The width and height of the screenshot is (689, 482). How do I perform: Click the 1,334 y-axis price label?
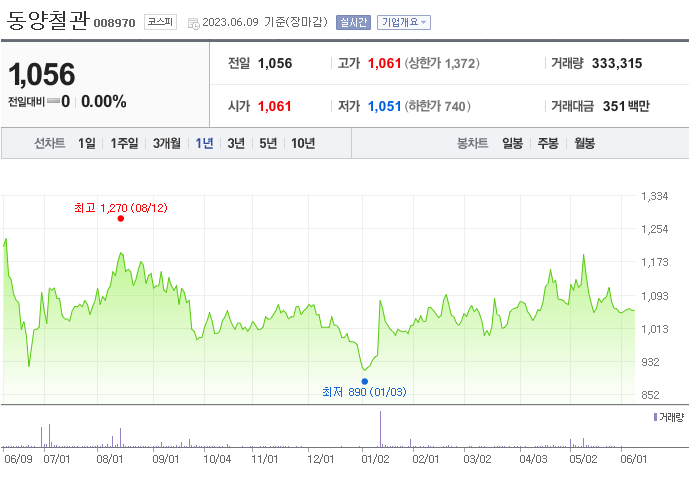[655, 196]
